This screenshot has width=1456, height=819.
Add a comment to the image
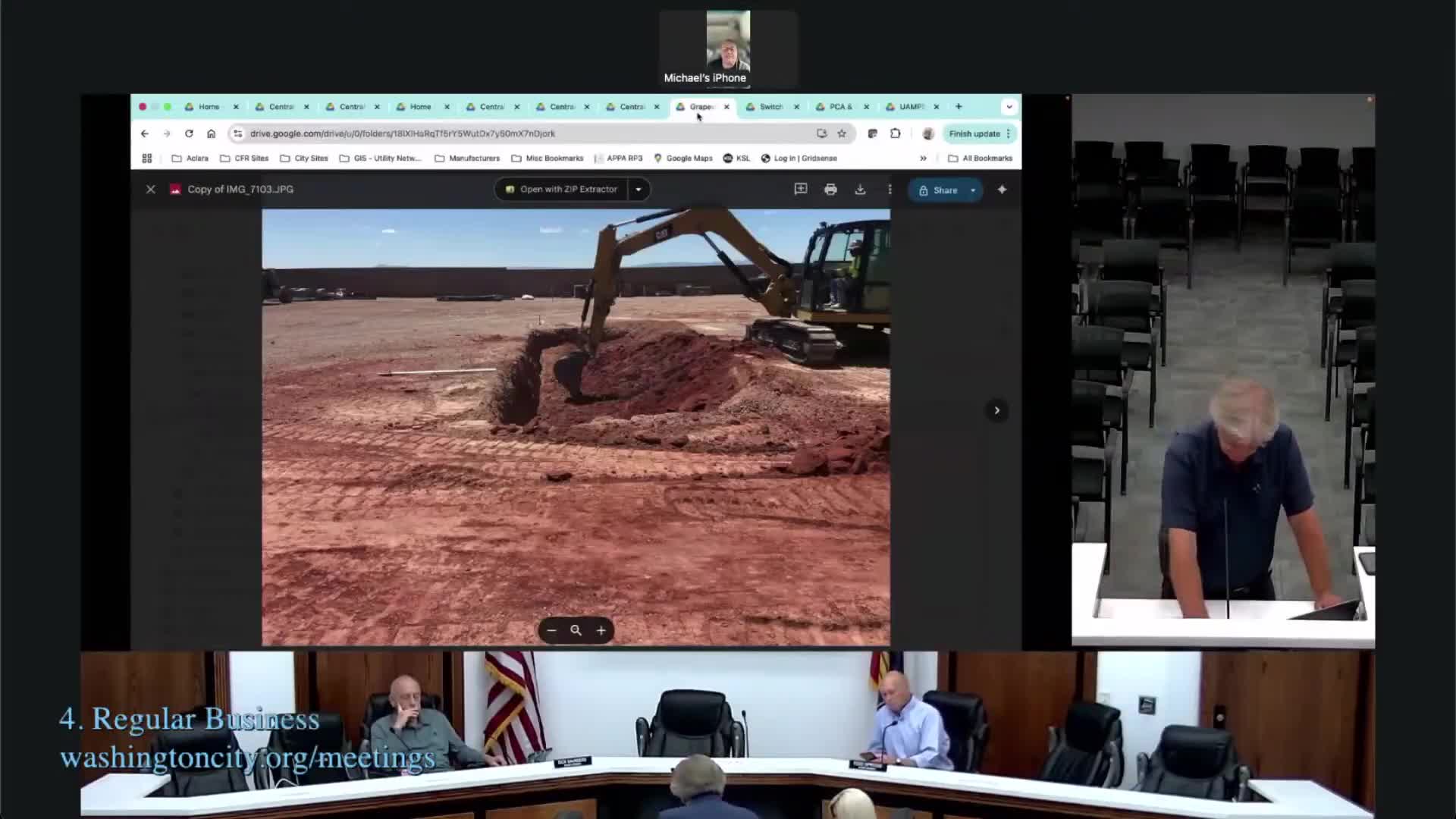(x=800, y=190)
